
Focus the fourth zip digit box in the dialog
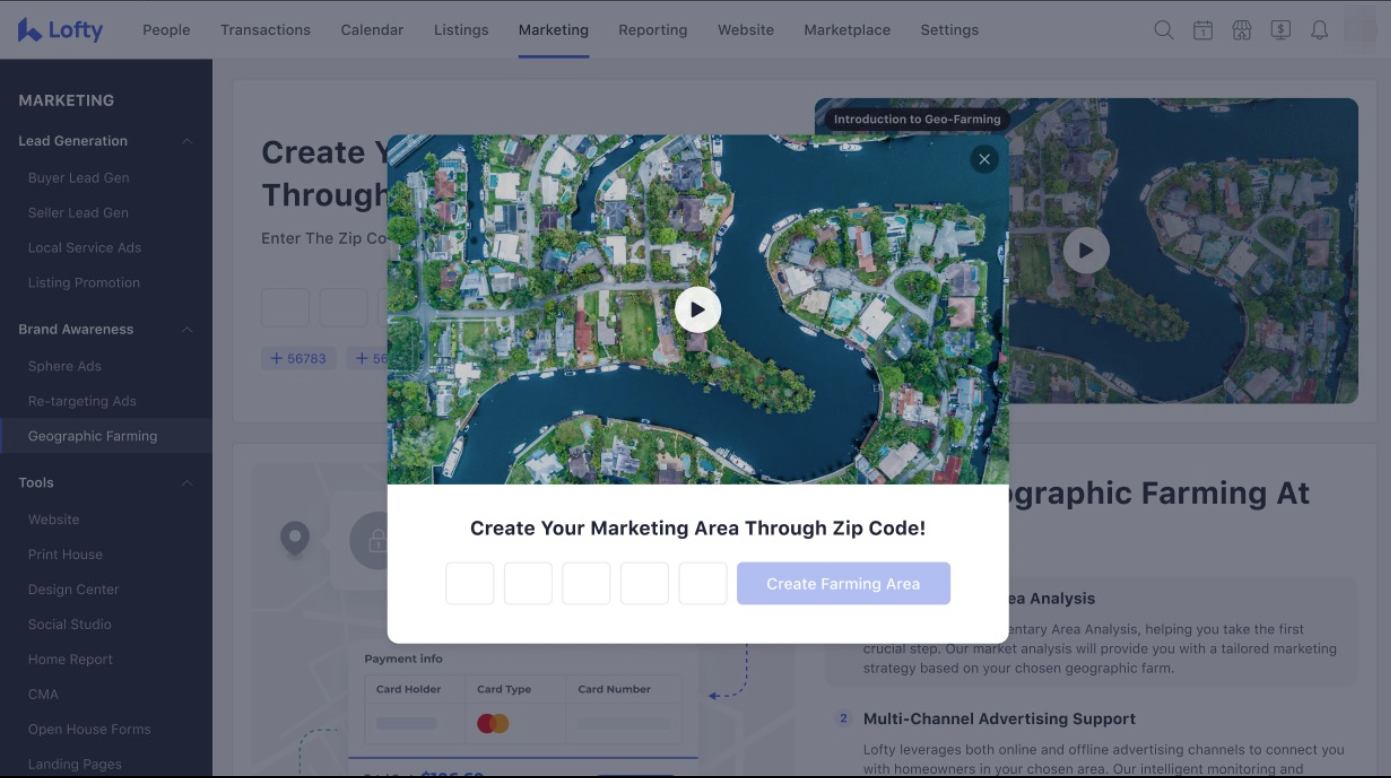coord(644,584)
